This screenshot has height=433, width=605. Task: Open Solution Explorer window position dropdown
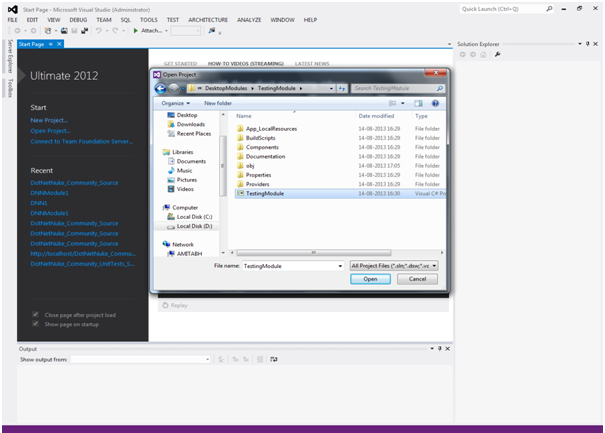[580, 44]
